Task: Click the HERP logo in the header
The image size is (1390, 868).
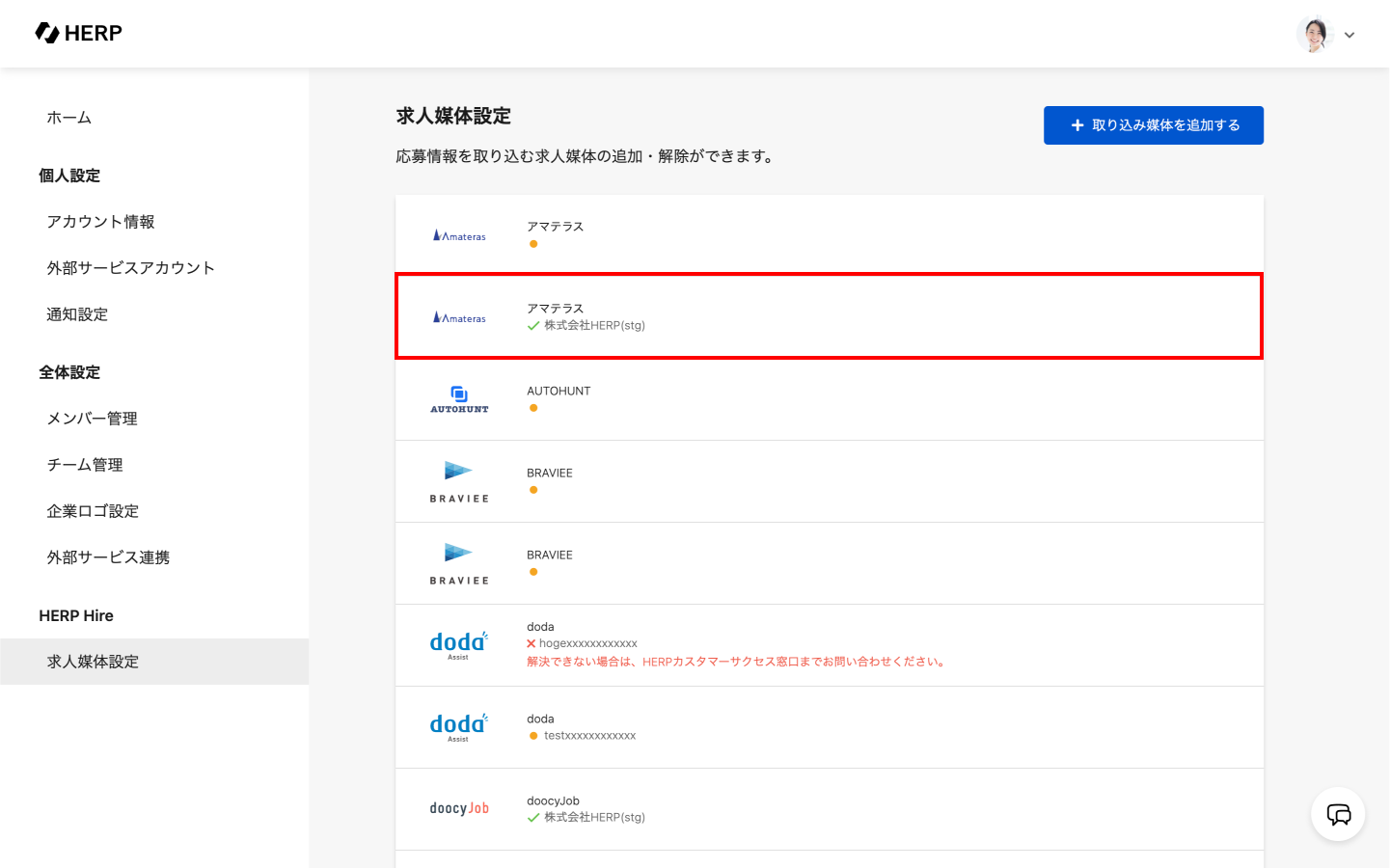Action: coord(78,33)
